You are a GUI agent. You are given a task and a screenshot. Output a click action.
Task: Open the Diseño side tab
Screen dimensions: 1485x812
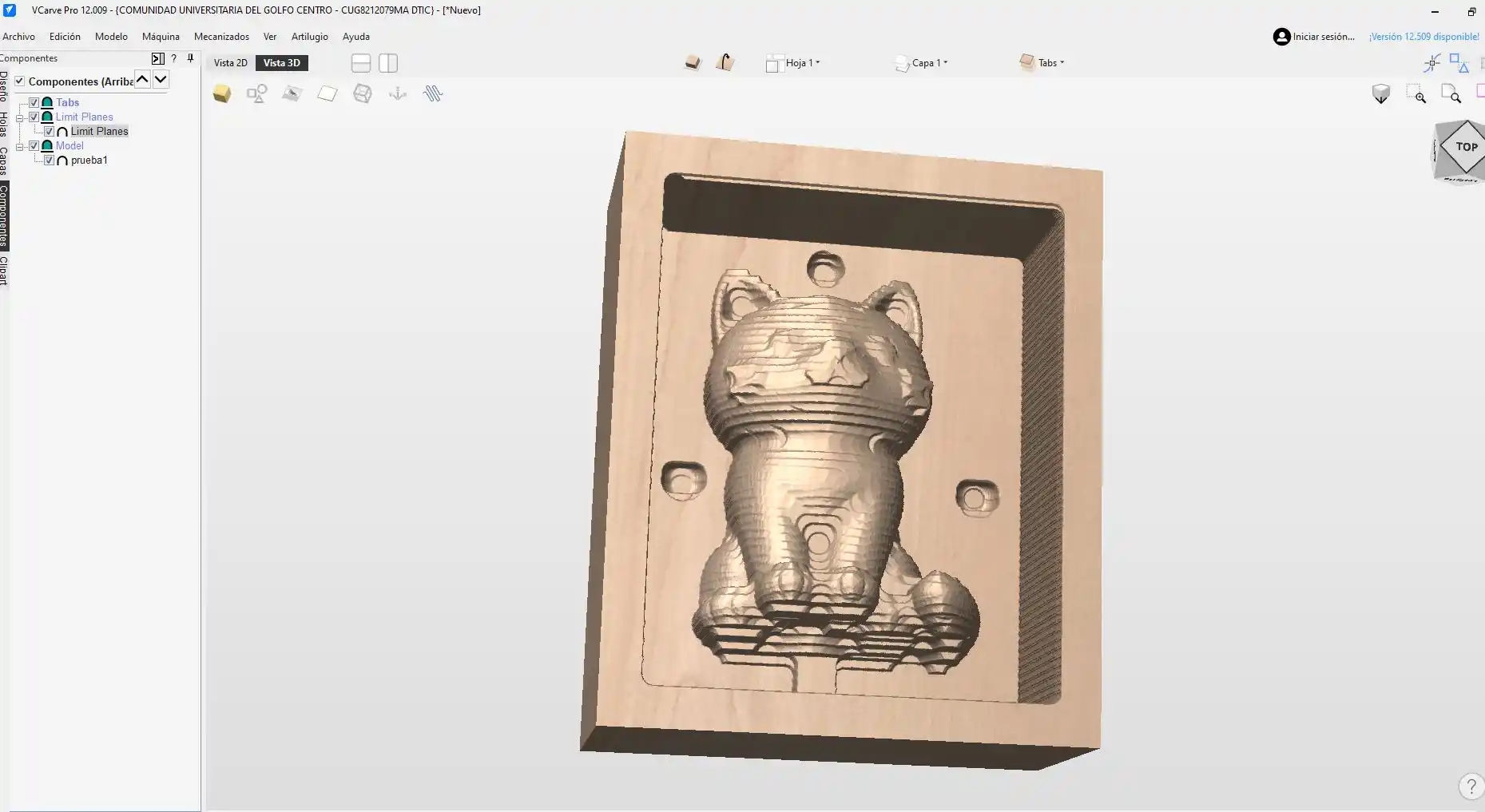[4, 86]
